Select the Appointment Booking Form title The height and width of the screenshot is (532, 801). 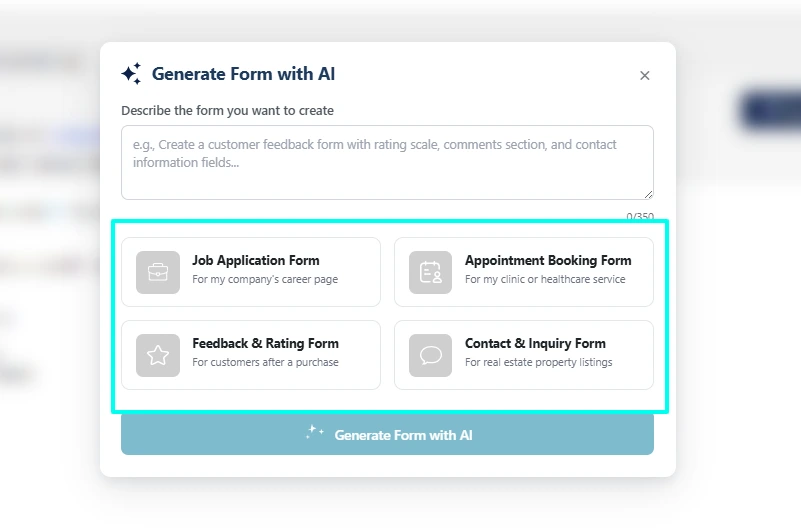[548, 260]
